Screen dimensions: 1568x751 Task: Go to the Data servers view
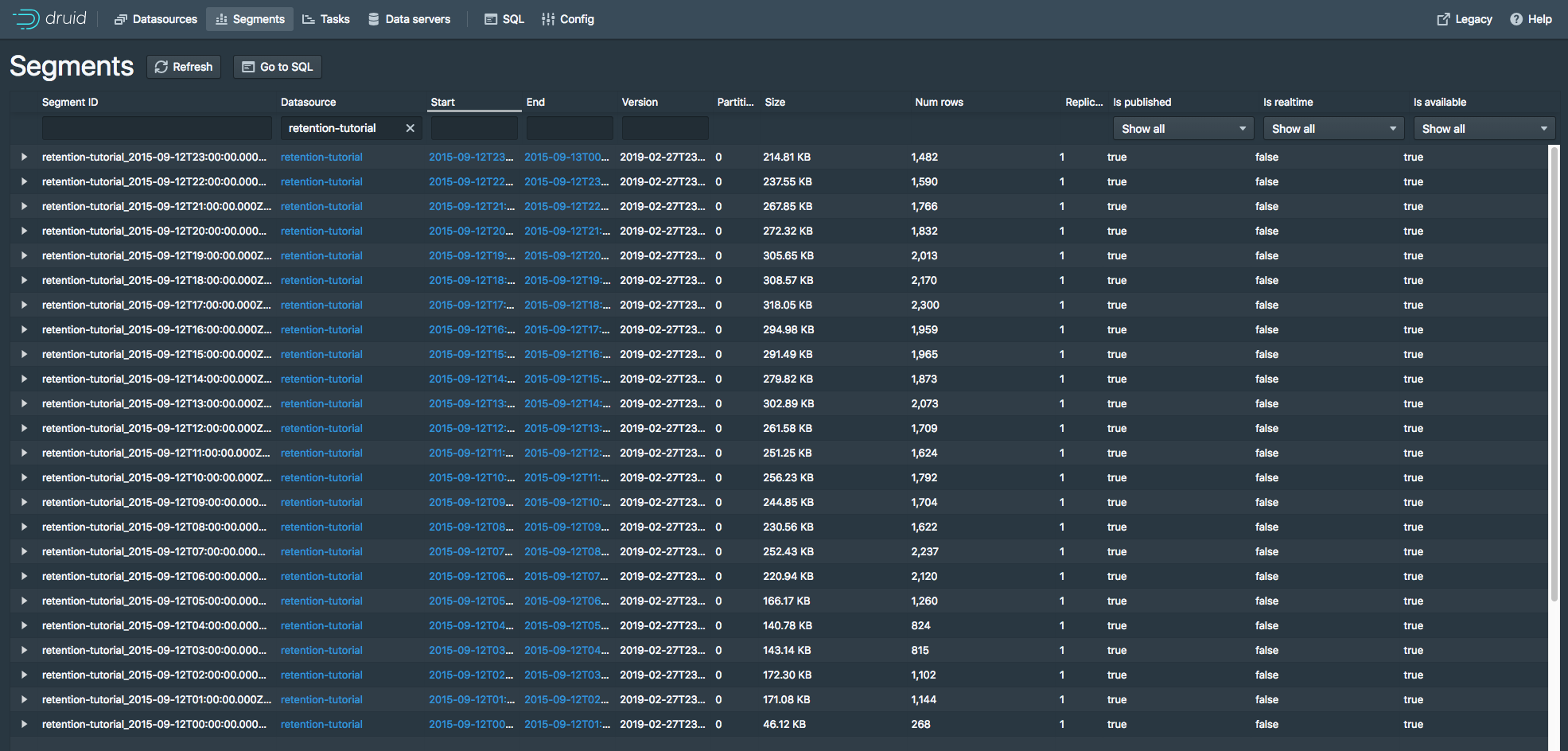(409, 19)
